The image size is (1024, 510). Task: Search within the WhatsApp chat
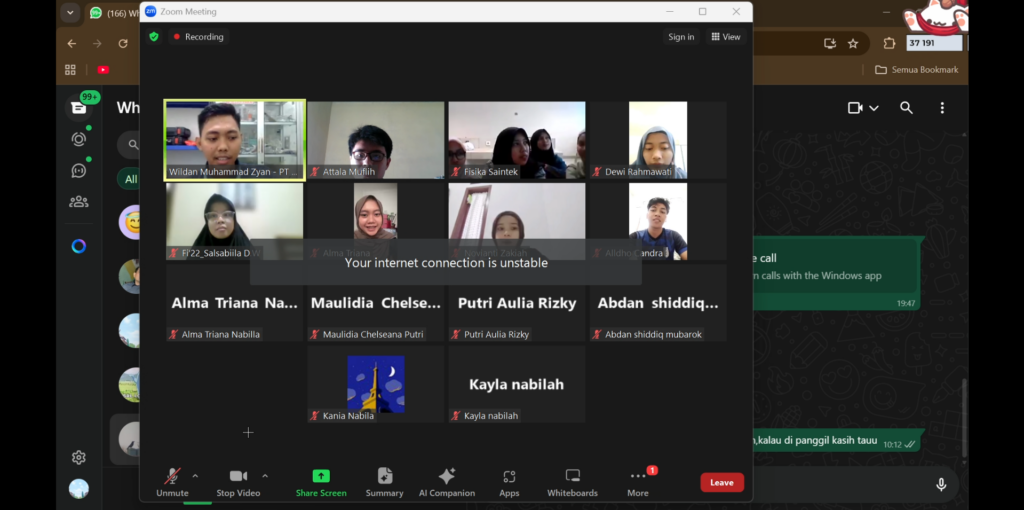click(x=906, y=108)
